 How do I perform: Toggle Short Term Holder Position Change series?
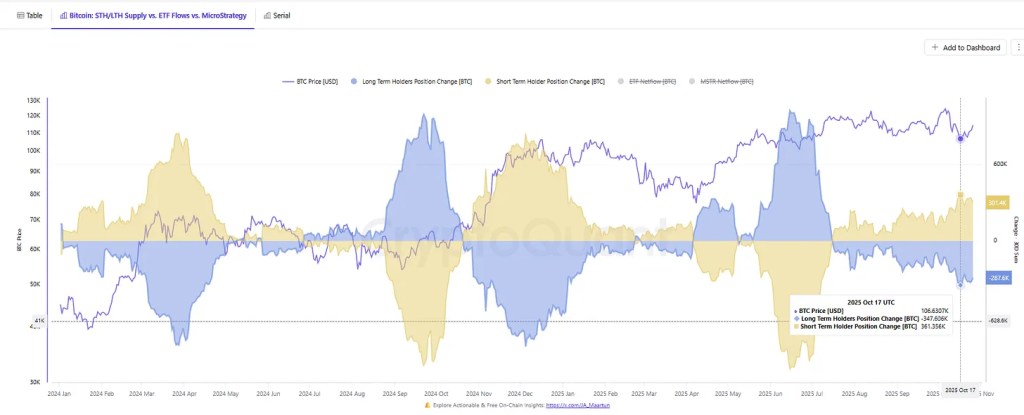548,80
